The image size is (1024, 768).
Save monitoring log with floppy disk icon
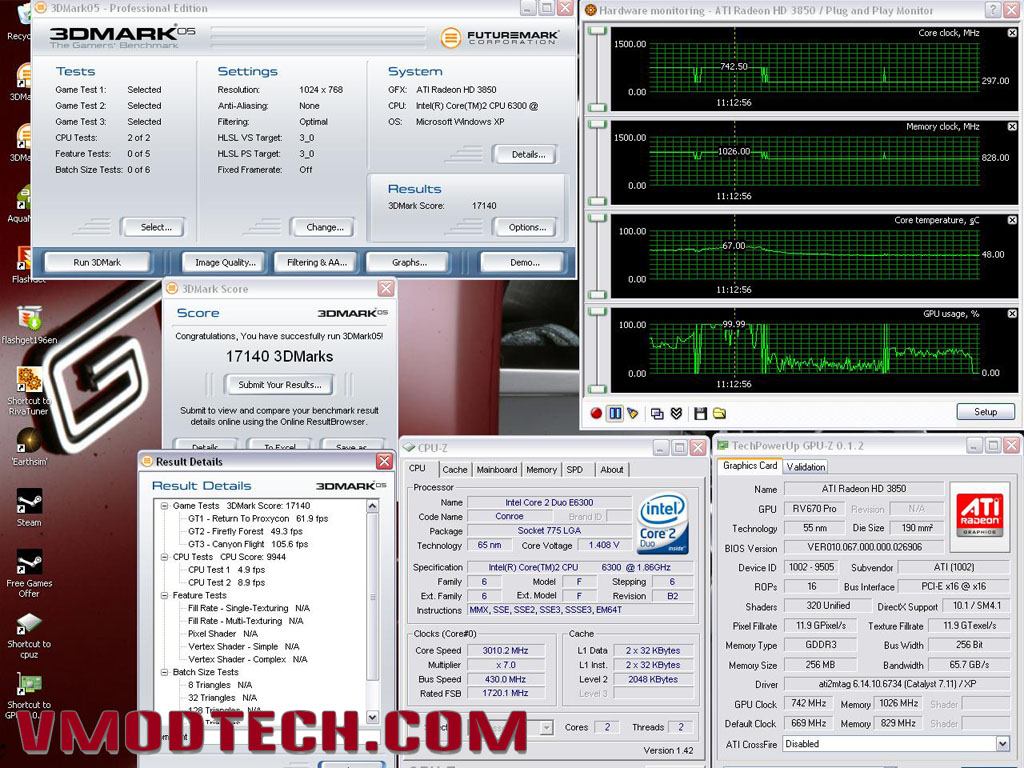(700, 413)
